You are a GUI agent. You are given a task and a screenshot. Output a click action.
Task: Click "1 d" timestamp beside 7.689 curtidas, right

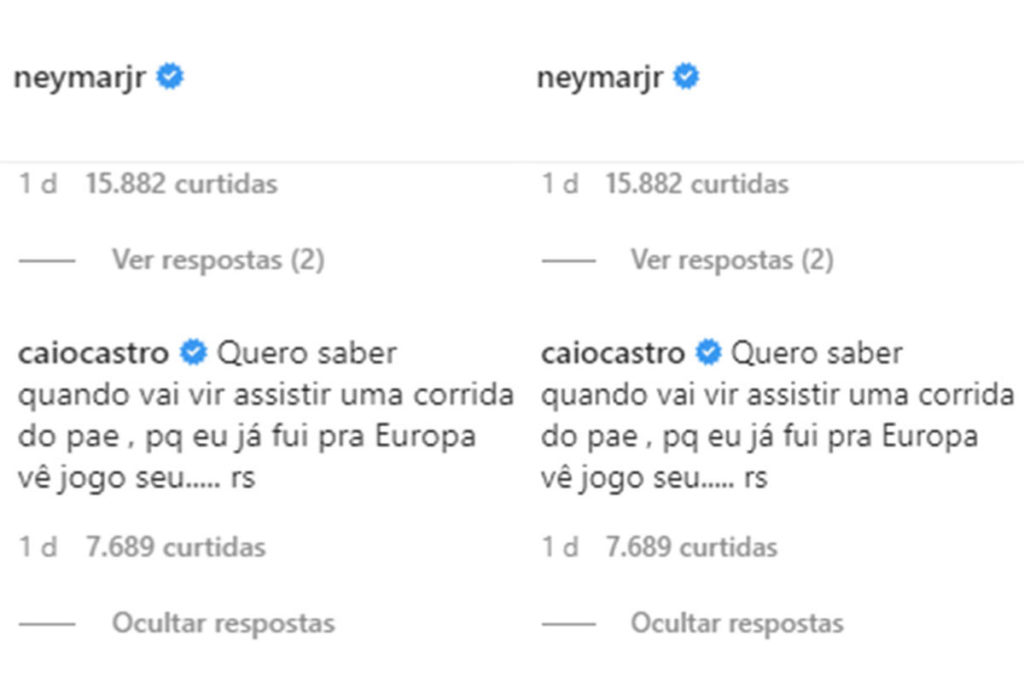560,547
